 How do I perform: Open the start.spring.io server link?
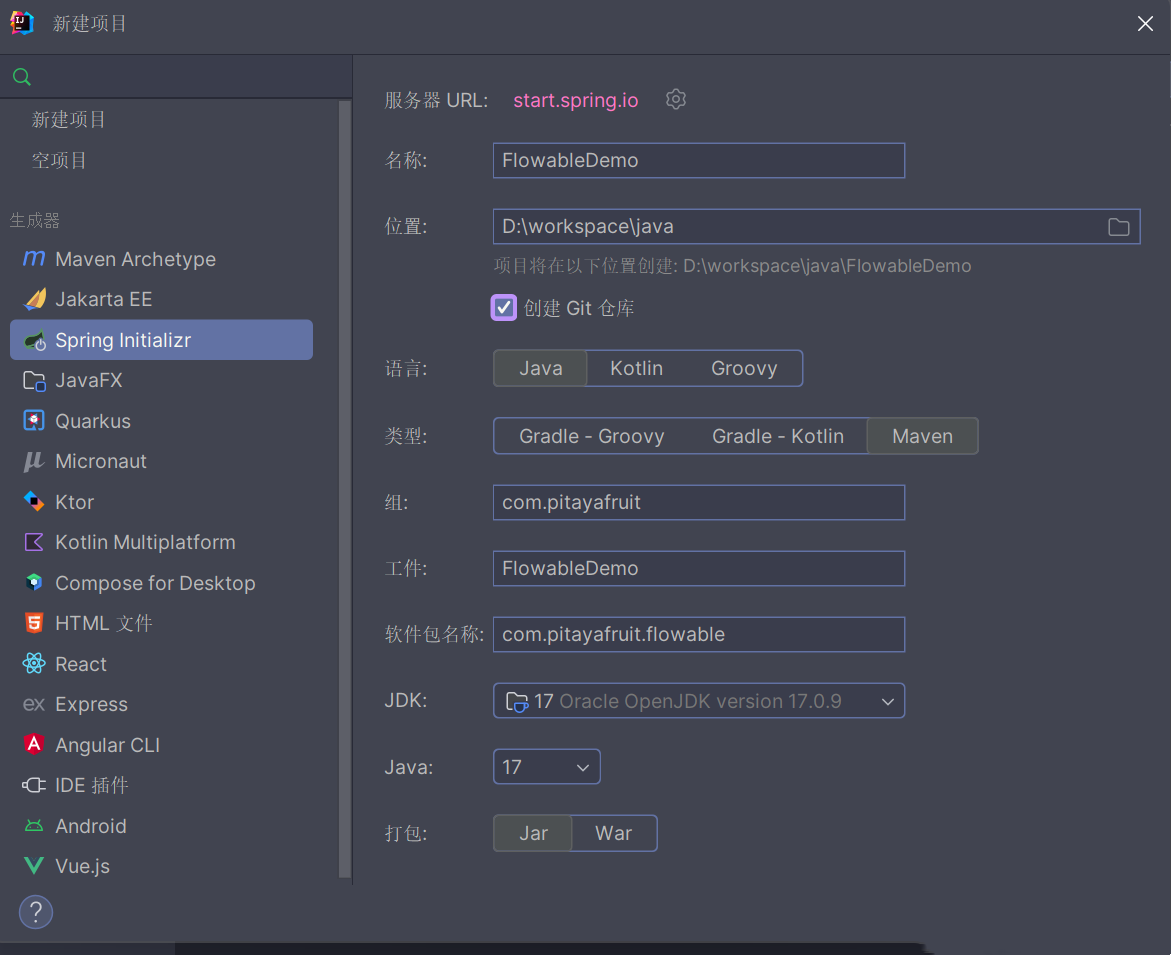[575, 100]
